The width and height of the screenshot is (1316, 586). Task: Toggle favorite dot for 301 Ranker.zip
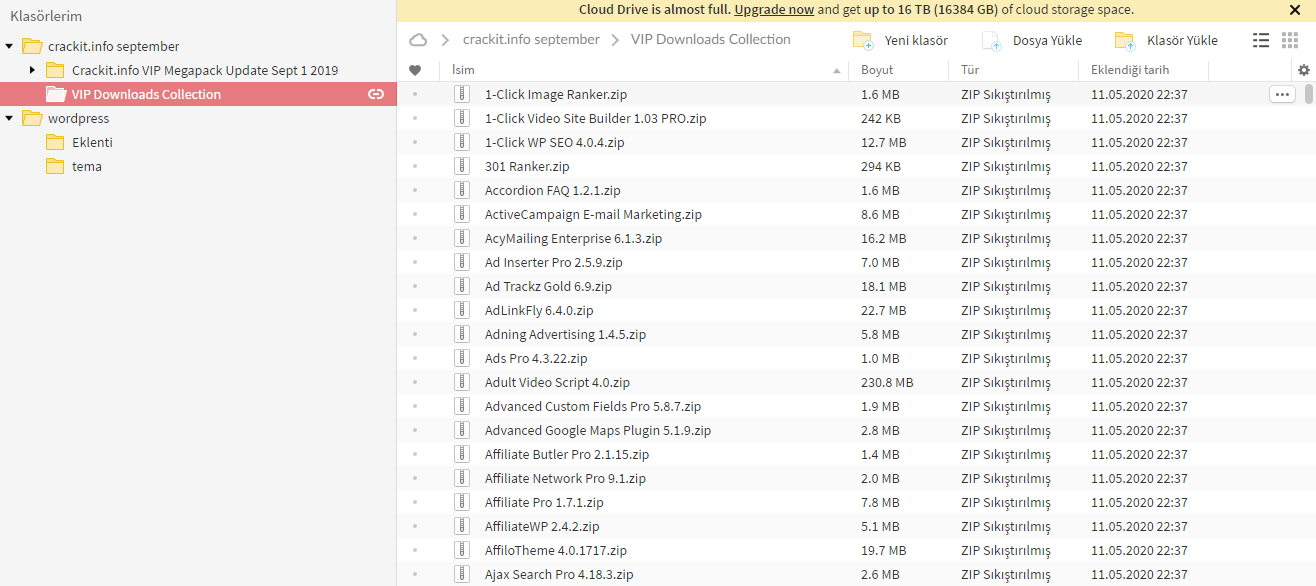tap(415, 166)
